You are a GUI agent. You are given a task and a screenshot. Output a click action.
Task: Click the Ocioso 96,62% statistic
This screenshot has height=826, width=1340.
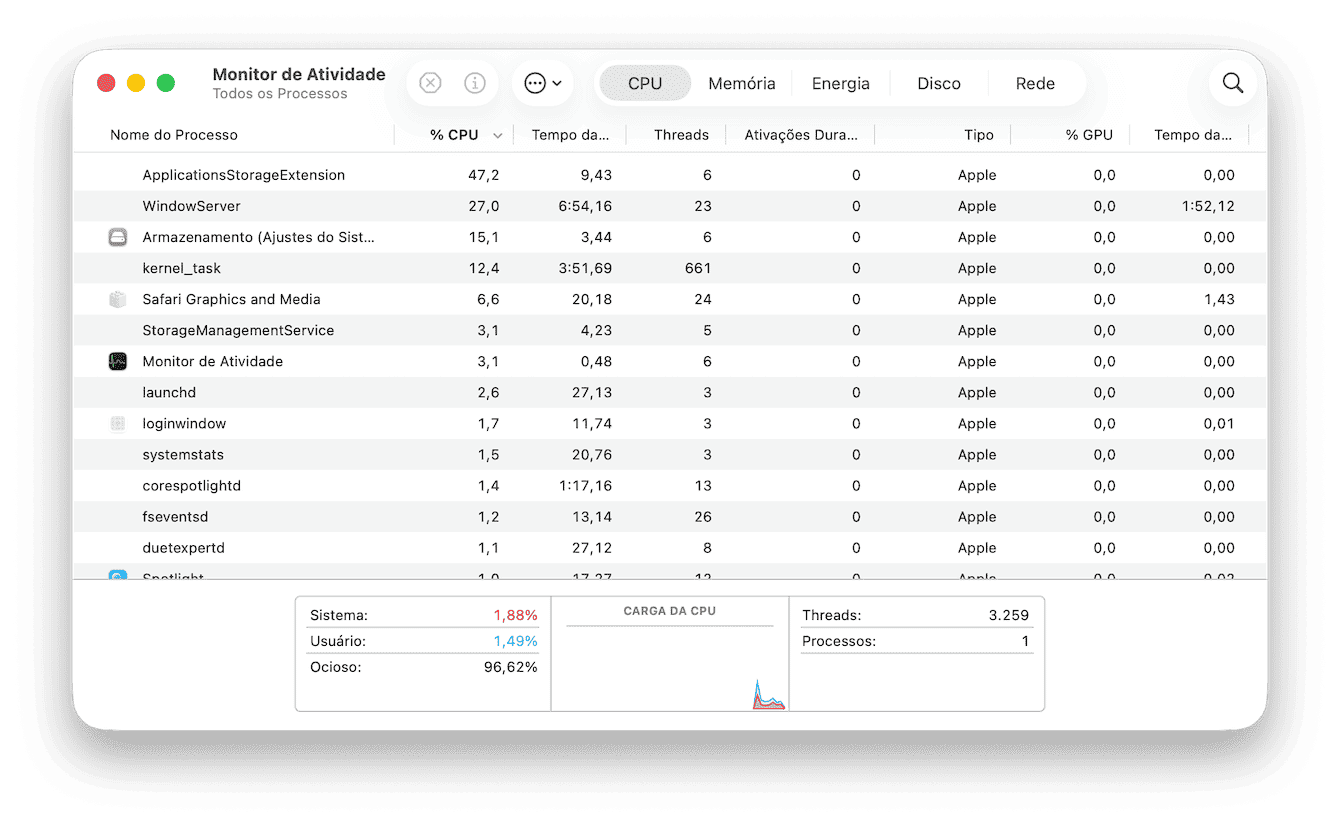tap(424, 667)
